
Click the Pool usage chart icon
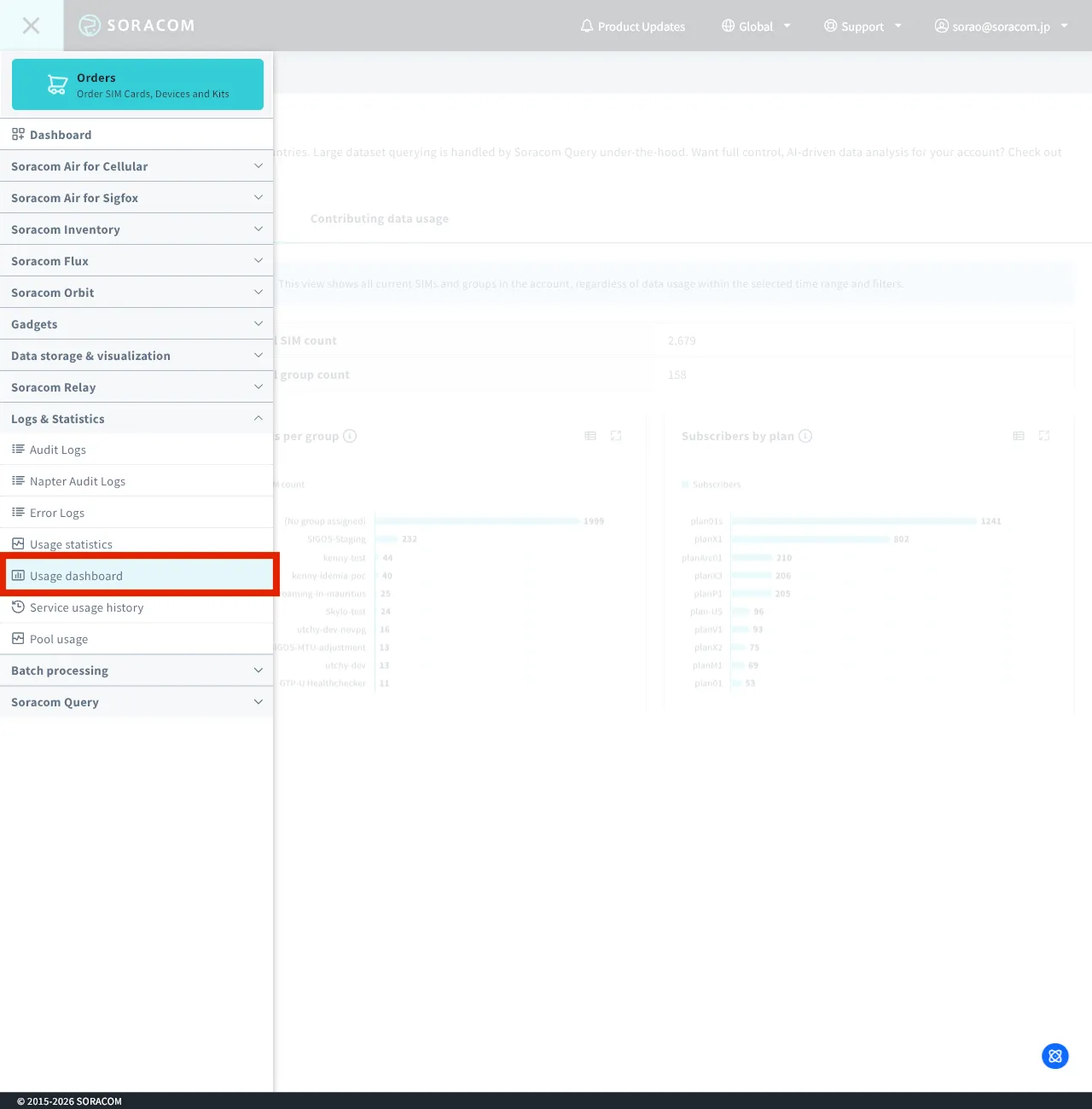click(x=18, y=638)
